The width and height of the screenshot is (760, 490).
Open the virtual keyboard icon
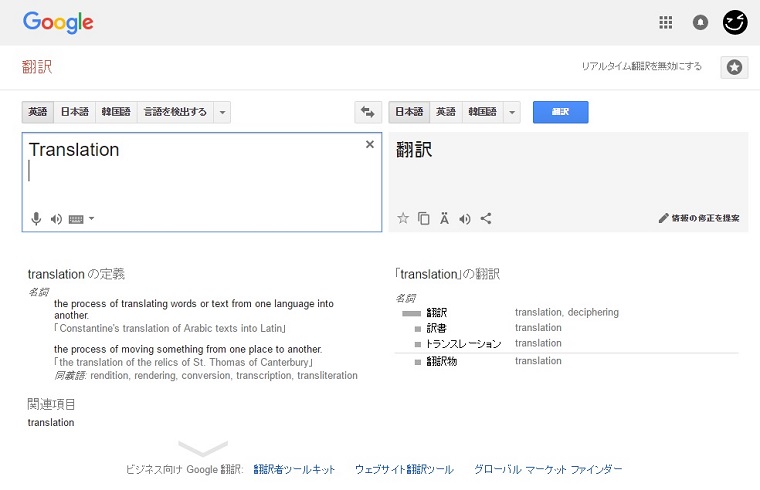tap(76, 220)
